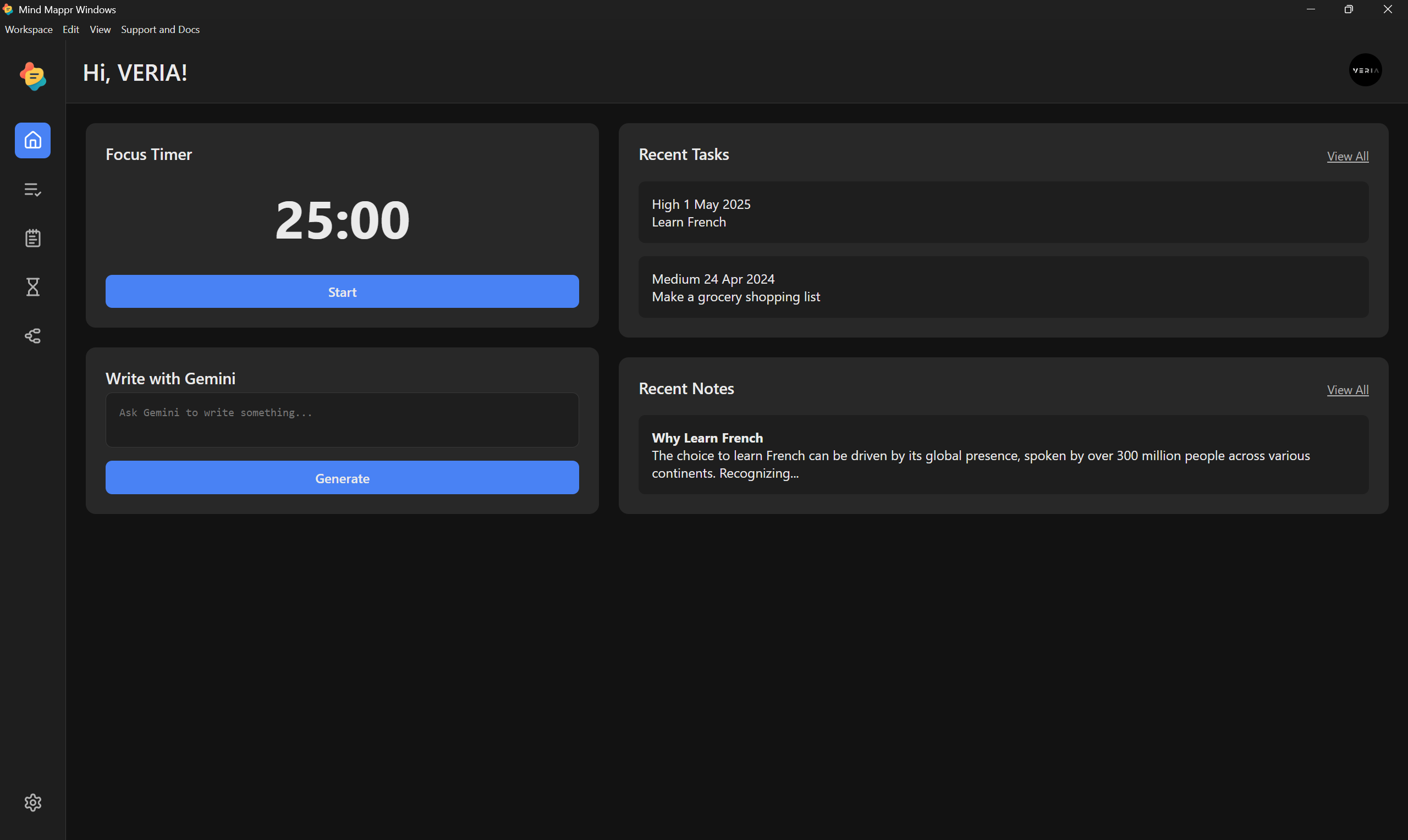The height and width of the screenshot is (840, 1408).
Task: Select the hourglass Focus Timer icon
Action: point(32,287)
